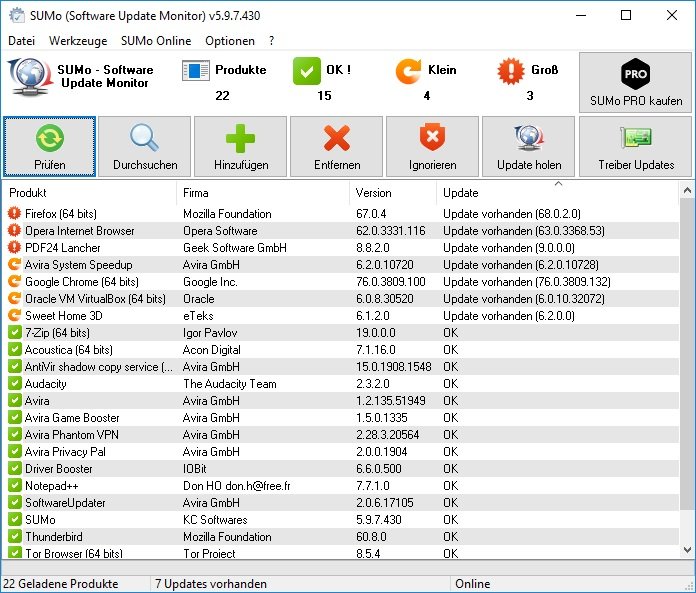The image size is (696, 593).
Task: Click the Prüfen refresh button
Action: pos(49,146)
